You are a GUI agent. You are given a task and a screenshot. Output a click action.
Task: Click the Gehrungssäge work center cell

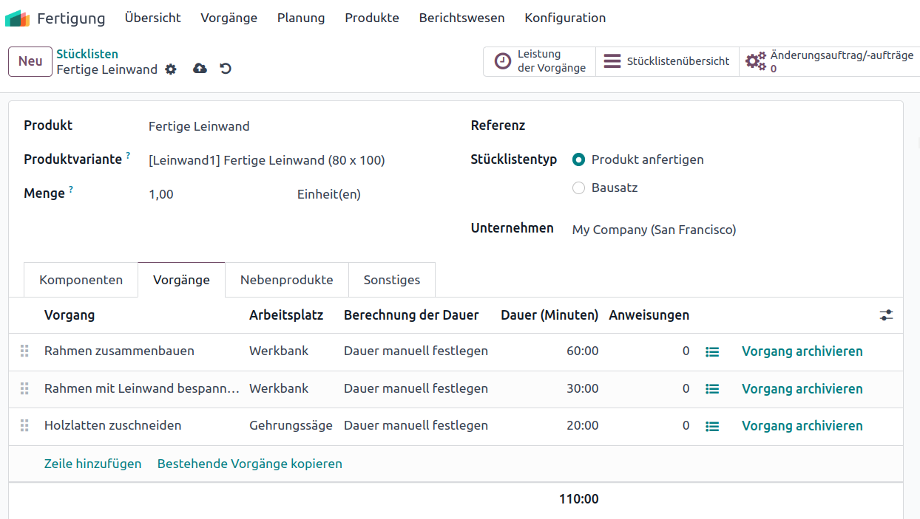tap(291, 425)
